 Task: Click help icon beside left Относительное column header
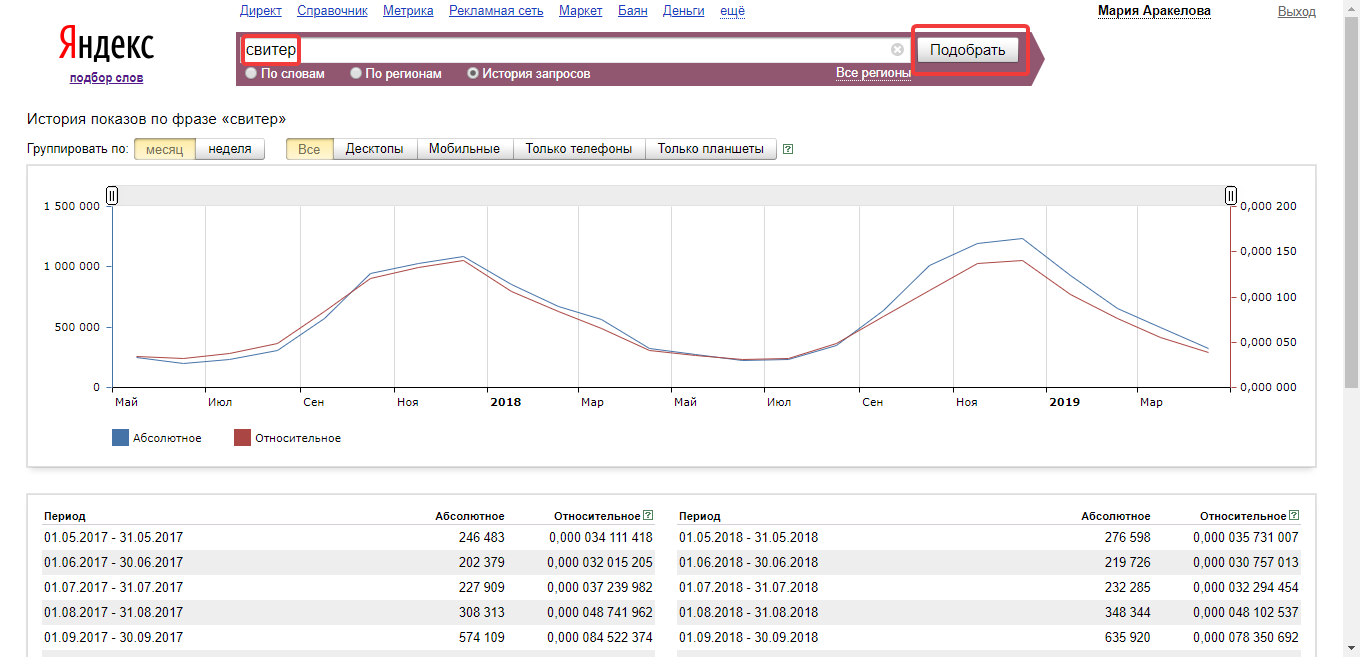tap(648, 516)
